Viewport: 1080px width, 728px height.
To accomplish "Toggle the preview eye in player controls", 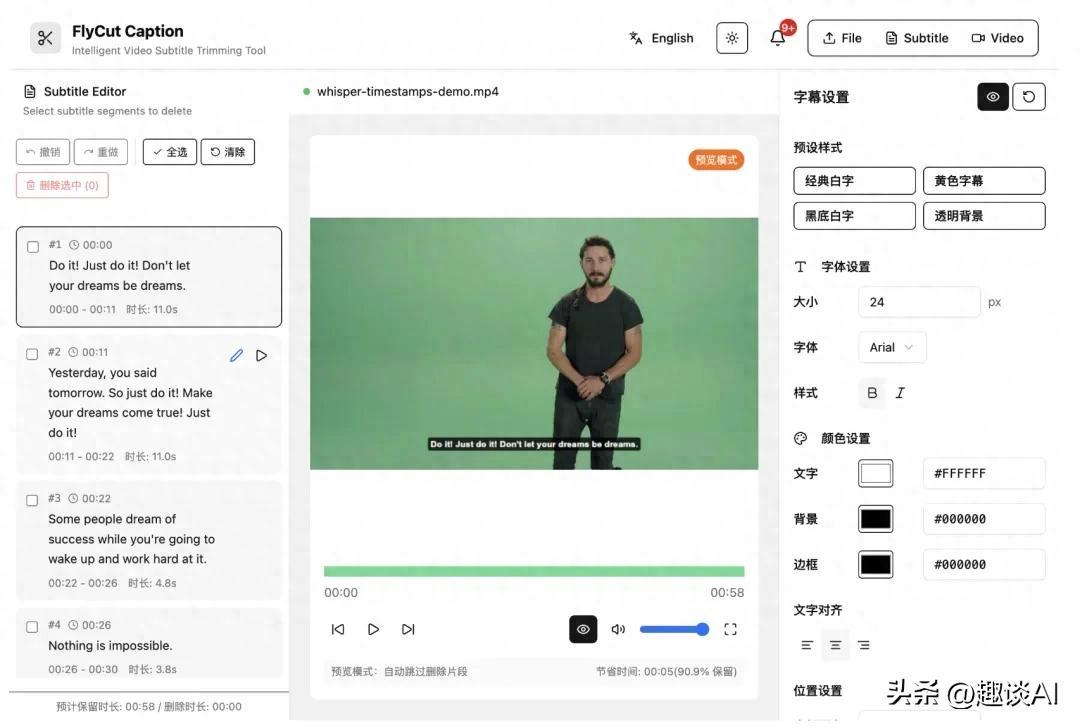I will coord(583,629).
